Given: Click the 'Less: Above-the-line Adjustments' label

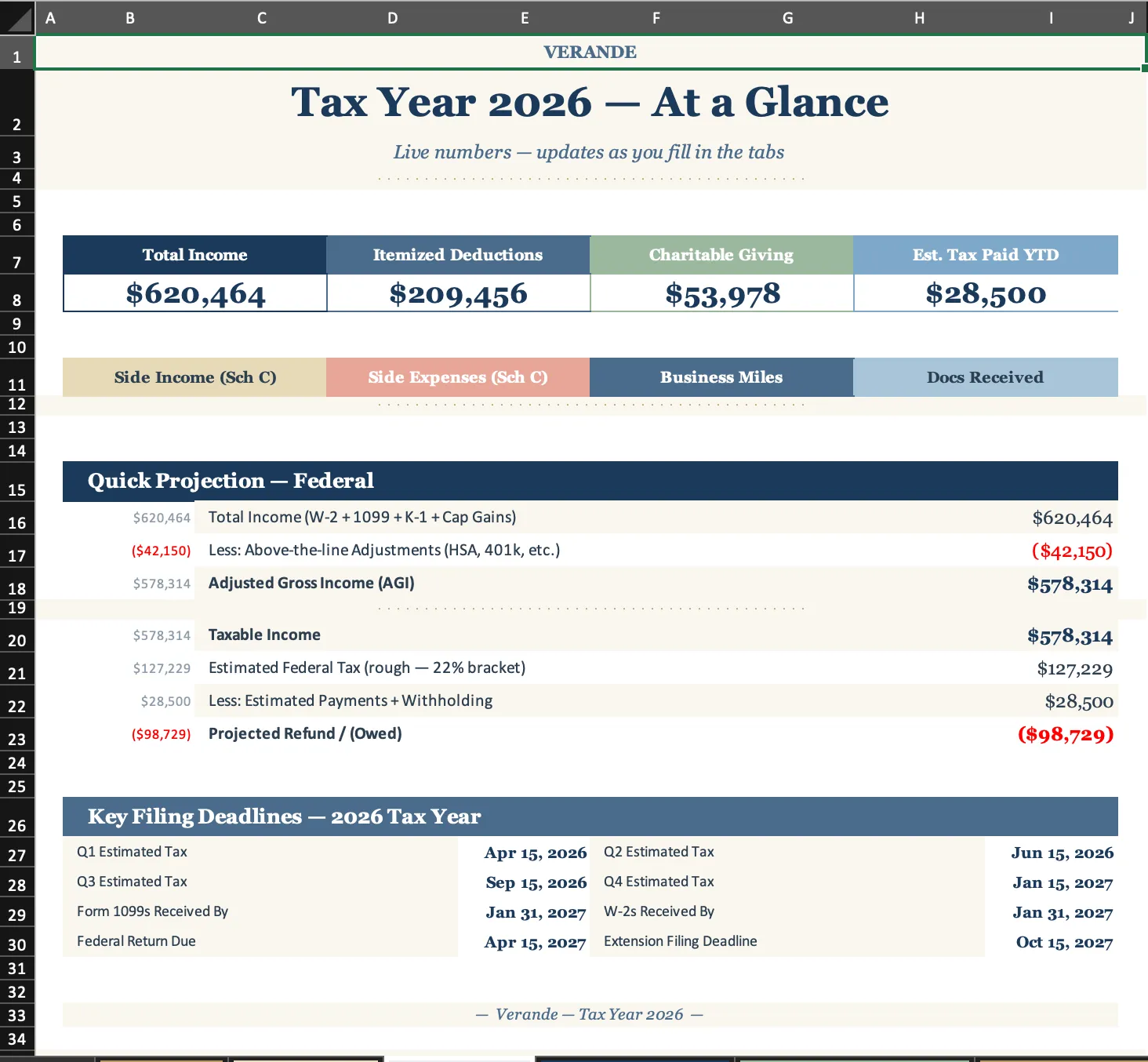Looking at the screenshot, I should pos(384,551).
